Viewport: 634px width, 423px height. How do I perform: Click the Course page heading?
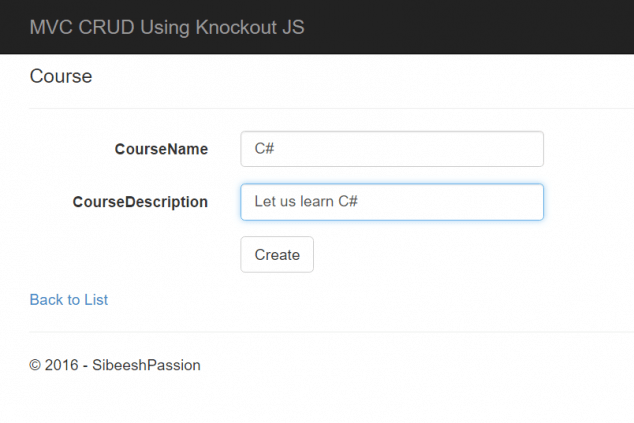coord(61,76)
